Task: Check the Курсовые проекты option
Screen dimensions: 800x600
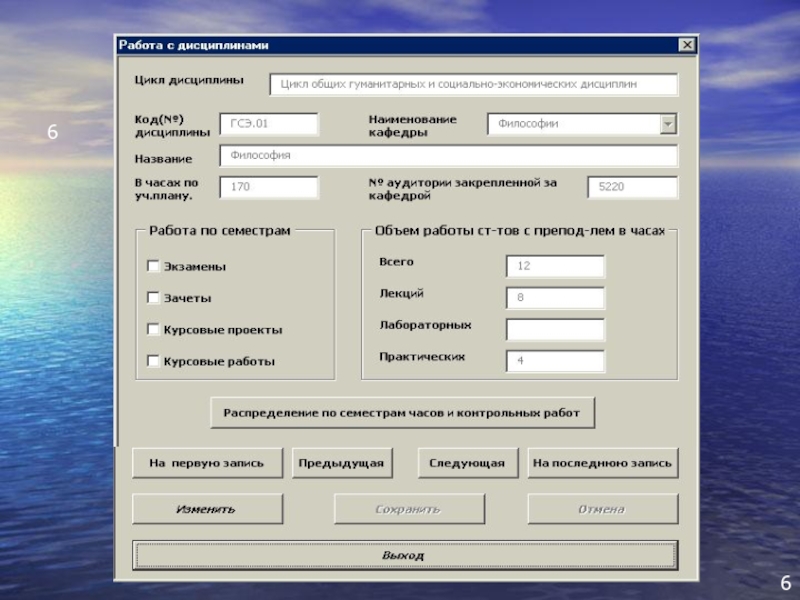Action: pyautogui.click(x=154, y=329)
